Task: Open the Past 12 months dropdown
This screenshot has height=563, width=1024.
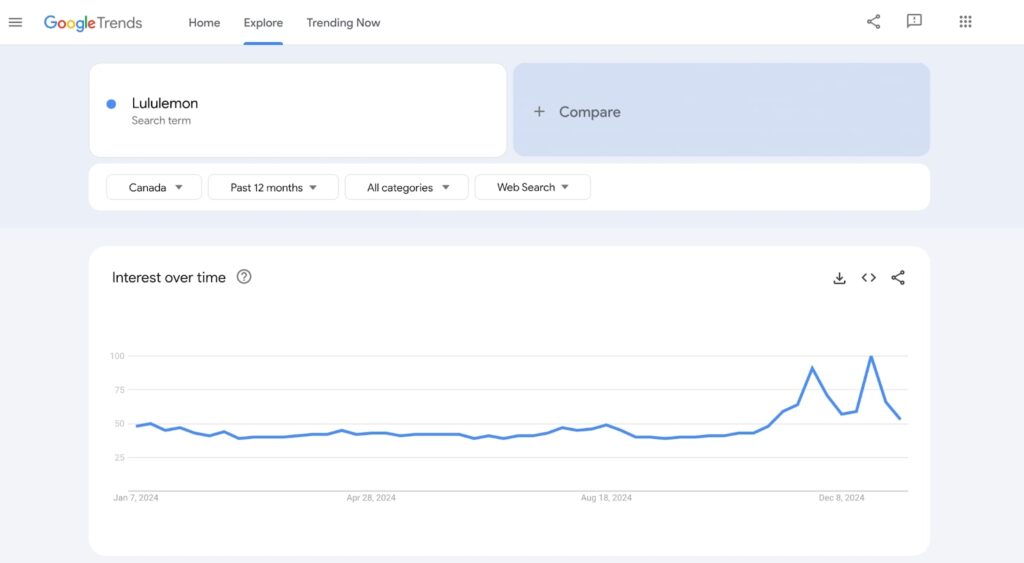Action: [x=273, y=187]
